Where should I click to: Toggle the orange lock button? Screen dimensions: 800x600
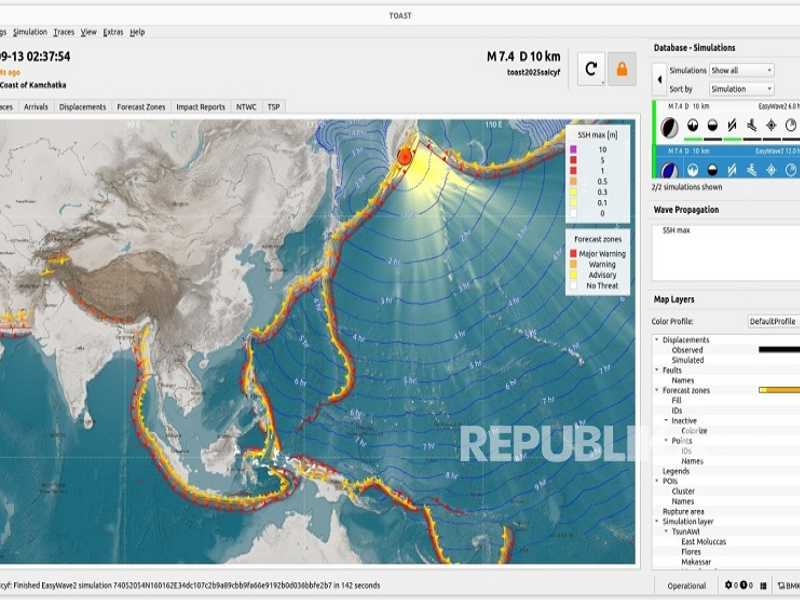tap(622, 69)
